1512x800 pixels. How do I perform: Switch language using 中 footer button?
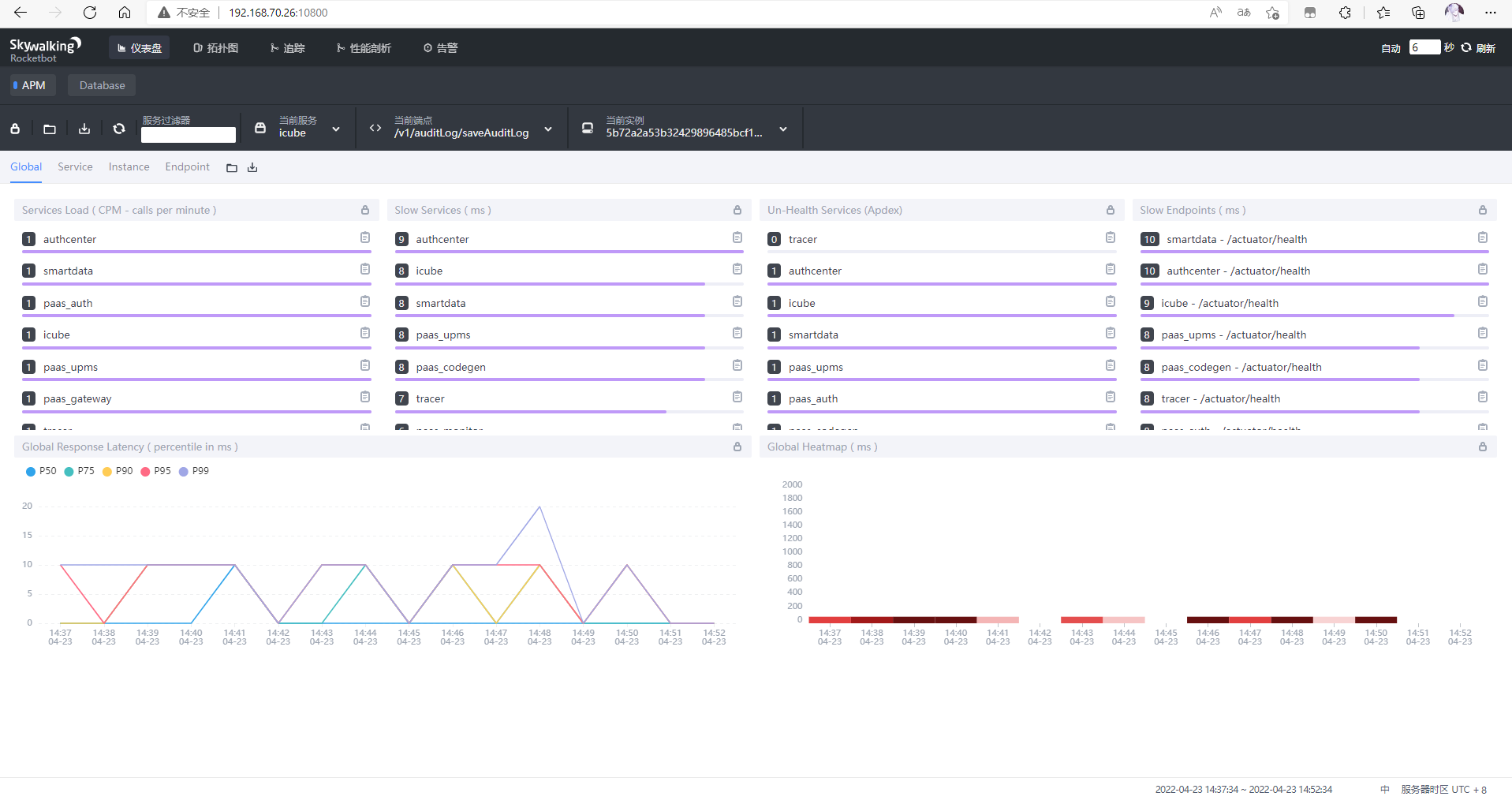click(1385, 790)
